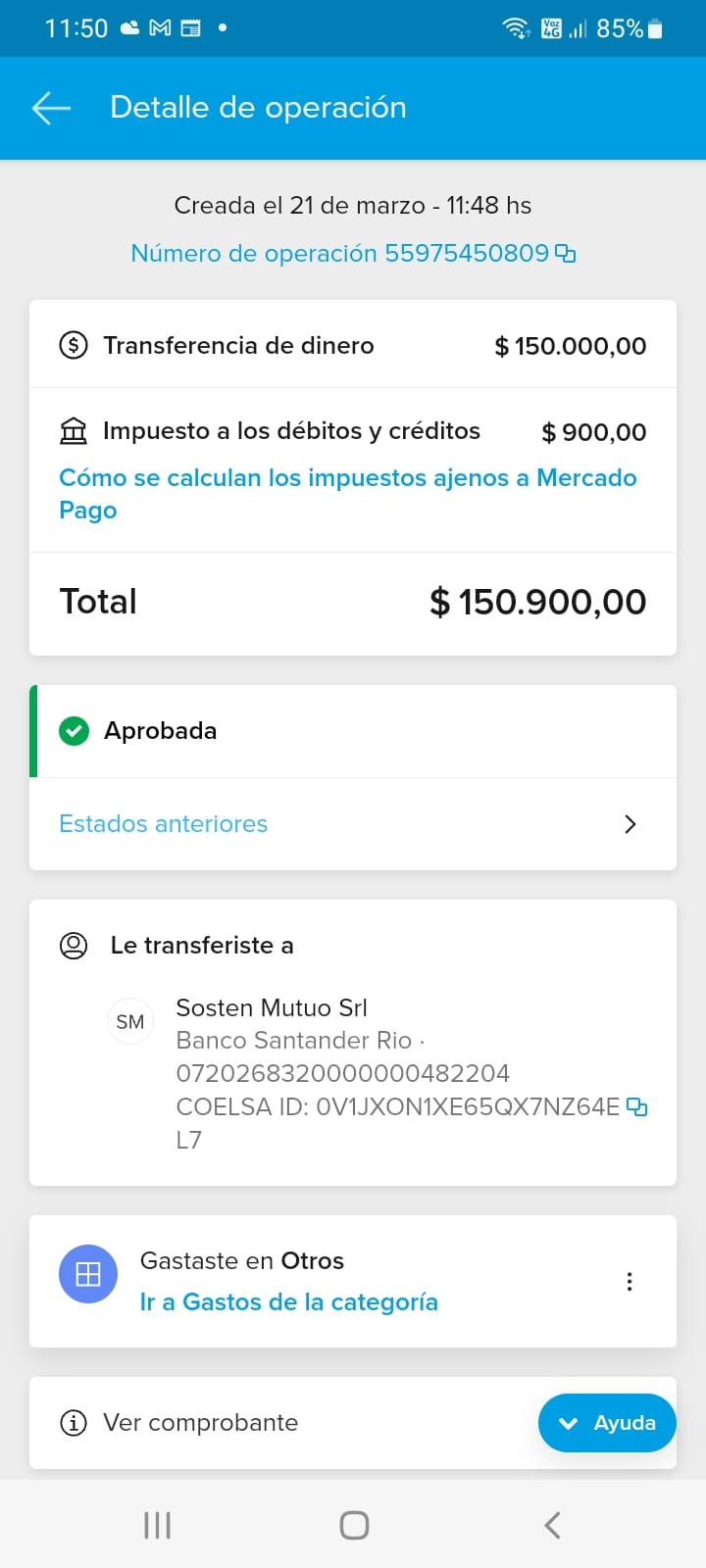Open Android recent apps button

(x=157, y=1525)
